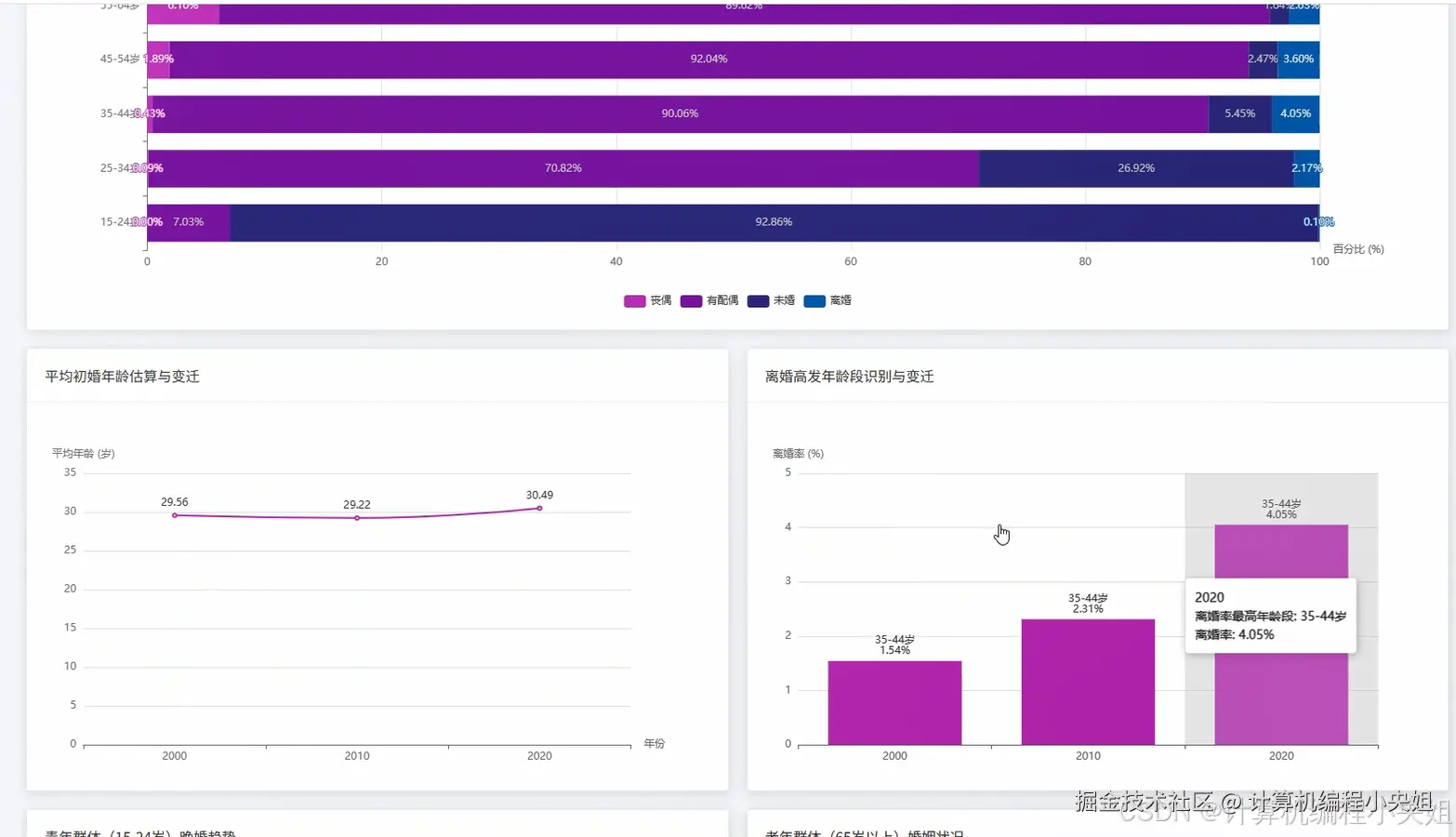1456x837 pixels.
Task: Click the 2010 divorce rate bar (2.31%)
Action: coord(1088,682)
